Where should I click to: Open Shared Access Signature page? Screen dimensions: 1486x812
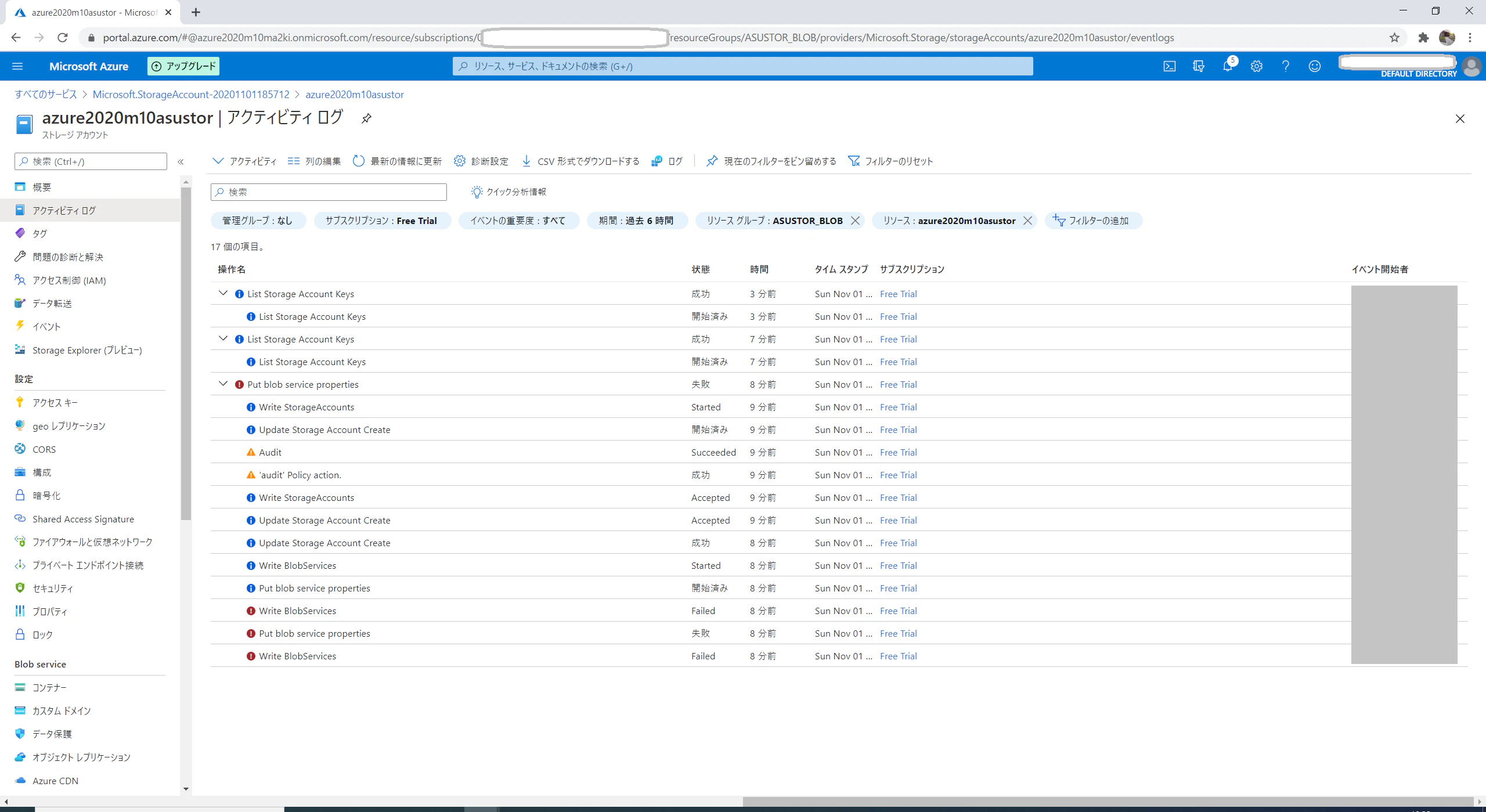tap(83, 519)
